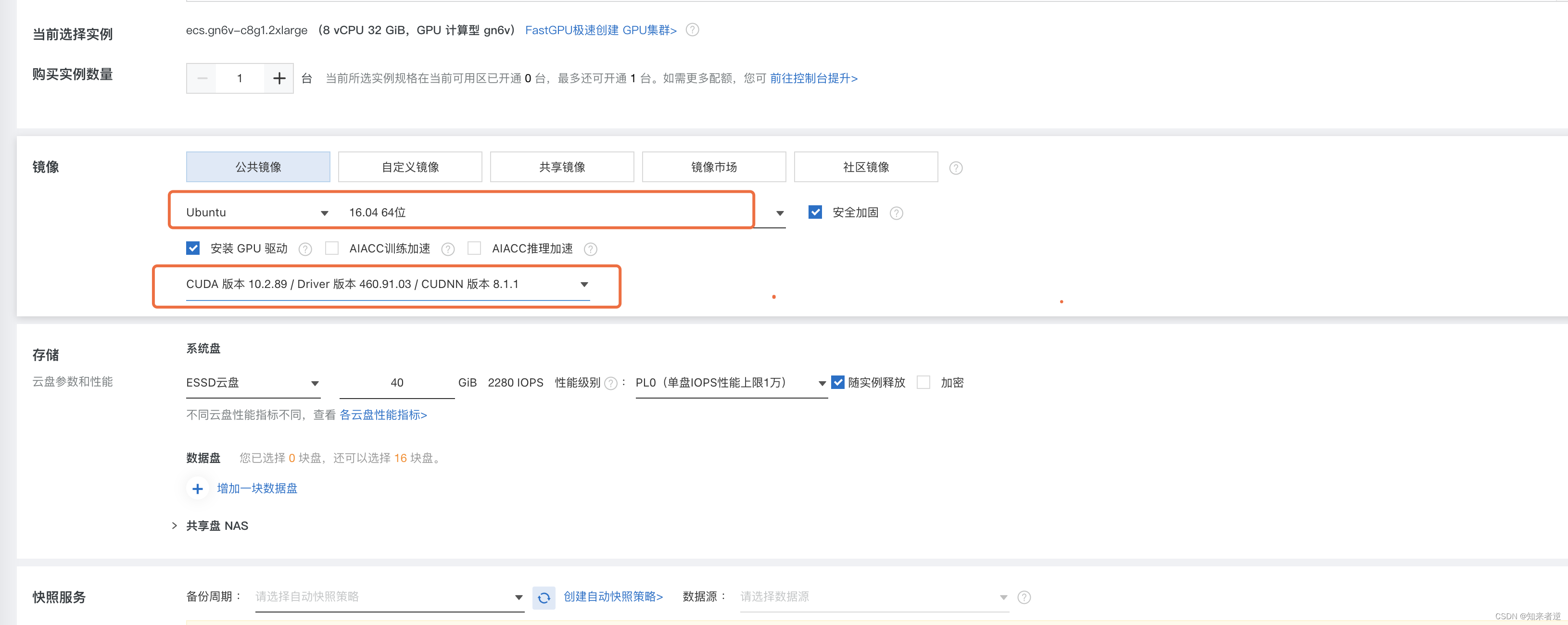
Task: Open 数据源 dropdown
Action: 874,597
